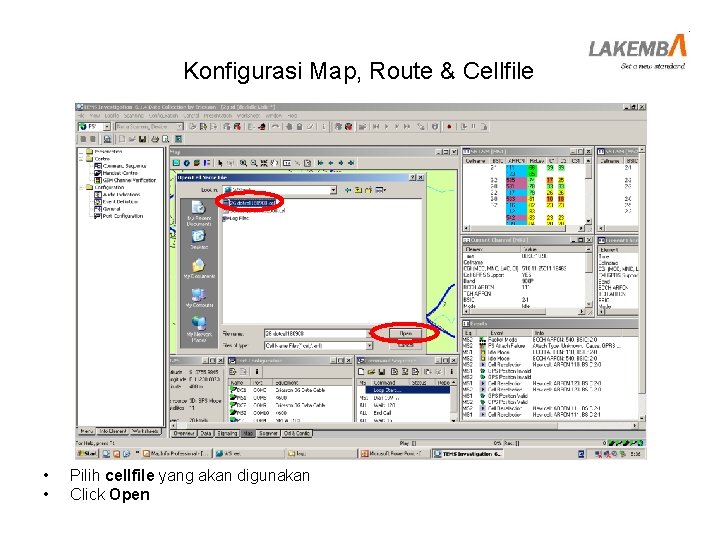Open the Look in folder dropdown

[333, 190]
